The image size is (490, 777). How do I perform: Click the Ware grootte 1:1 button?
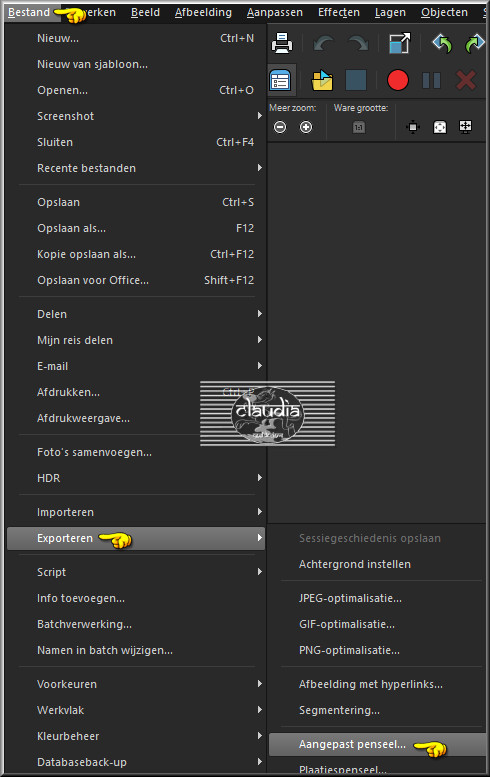pos(359,127)
